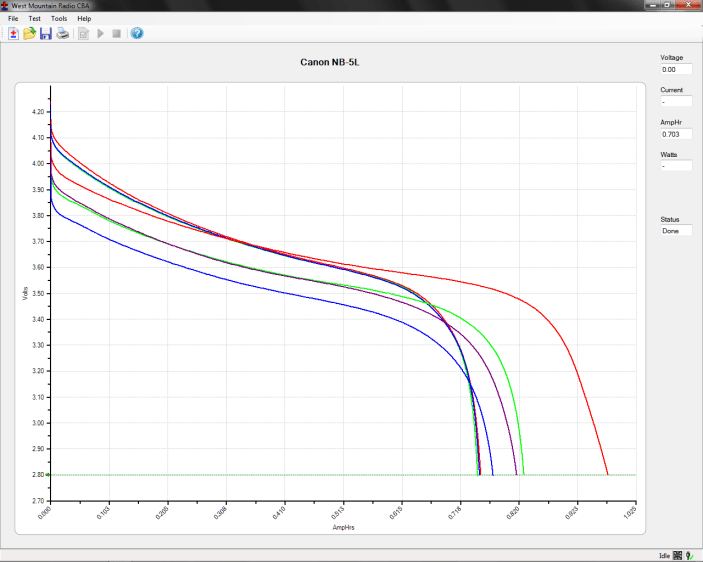Print the graph with the printer icon
Screen dimensions: 703x562
click(x=62, y=33)
